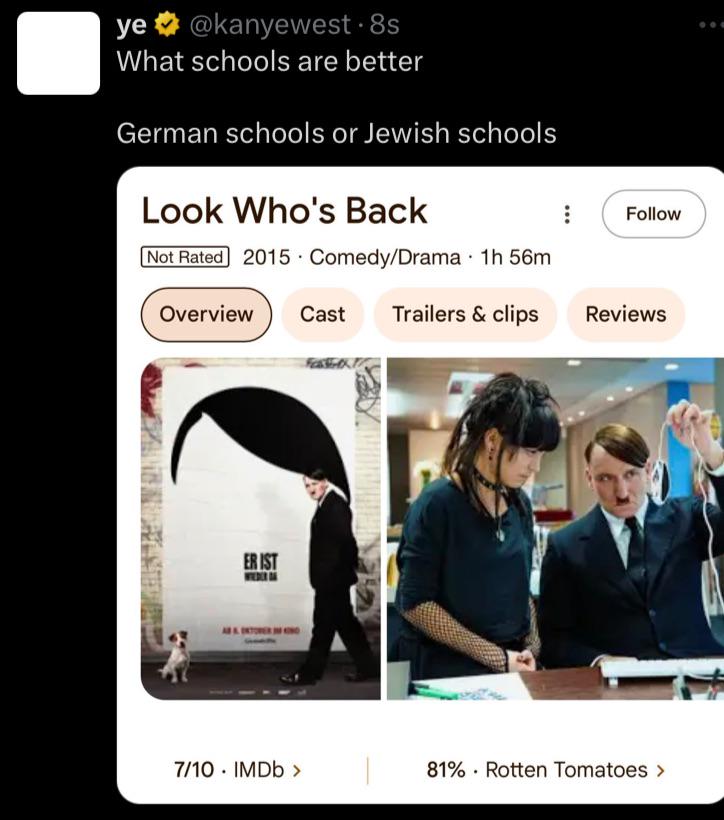
Task: Open the movie still photo thumbnail
Action: click(x=556, y=529)
